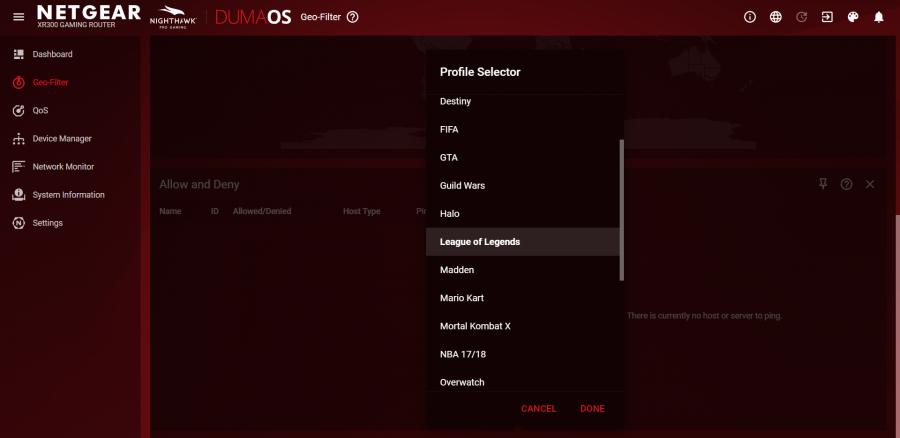The height and width of the screenshot is (438, 900).
Task: Navigate to Device Manager
Action: coord(62,138)
